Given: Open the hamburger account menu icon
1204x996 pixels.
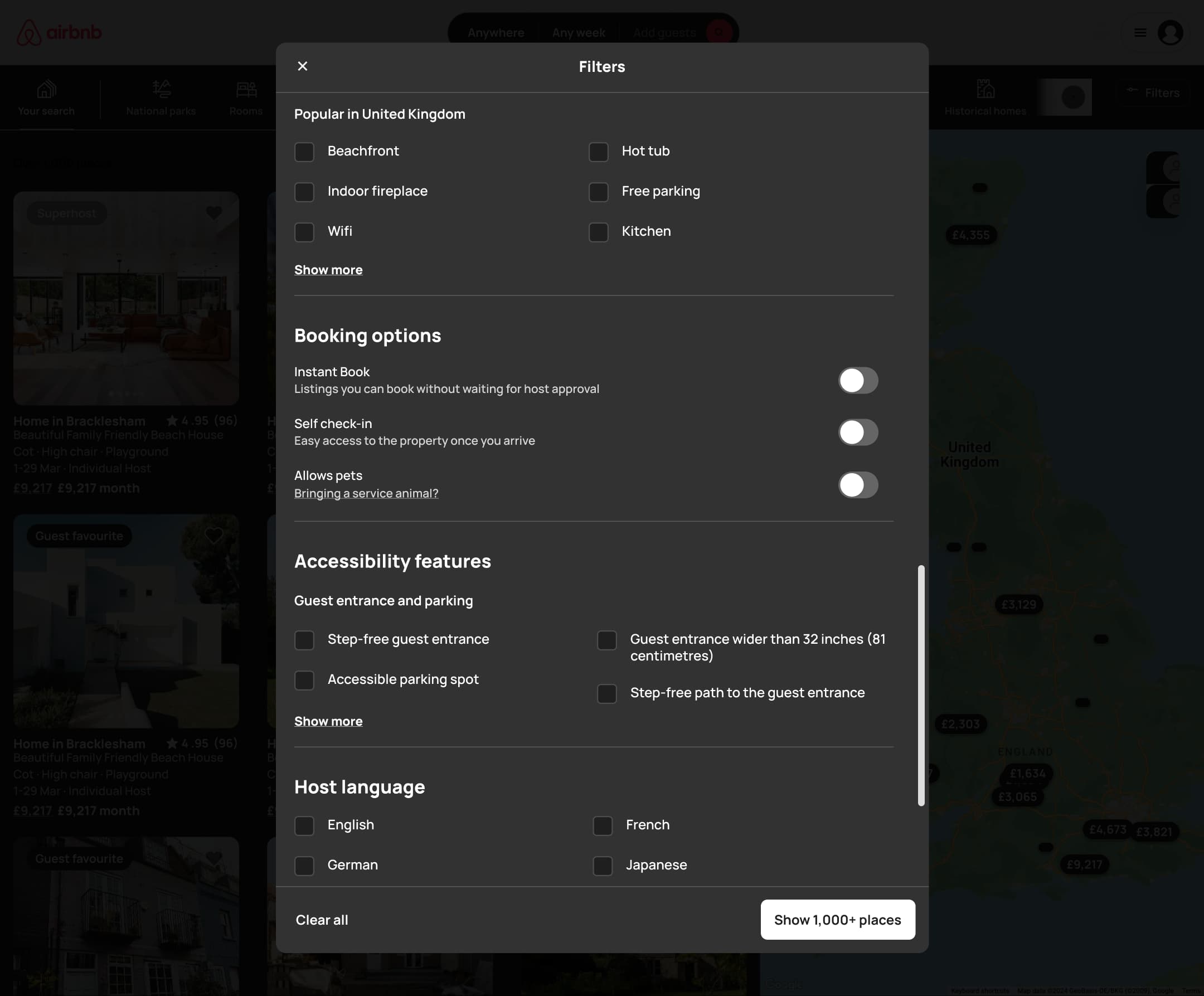Looking at the screenshot, I should (x=1140, y=33).
